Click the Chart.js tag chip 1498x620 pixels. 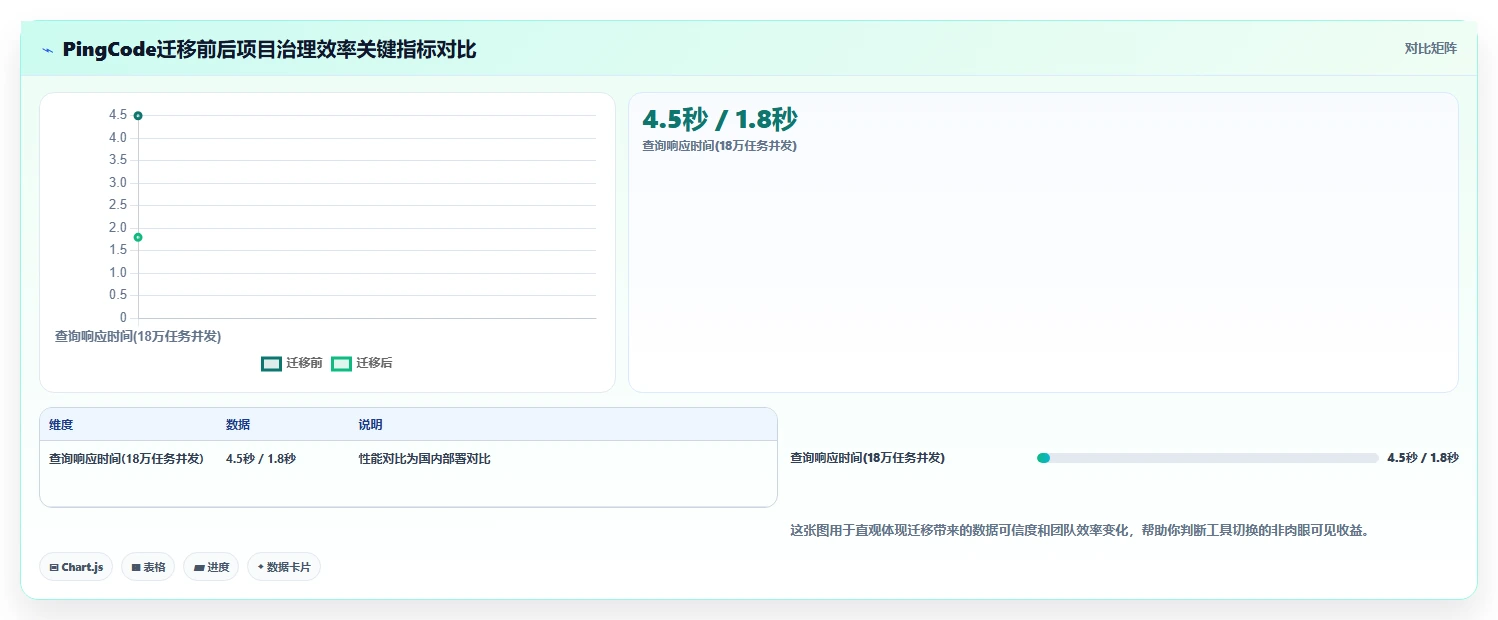[x=77, y=567]
